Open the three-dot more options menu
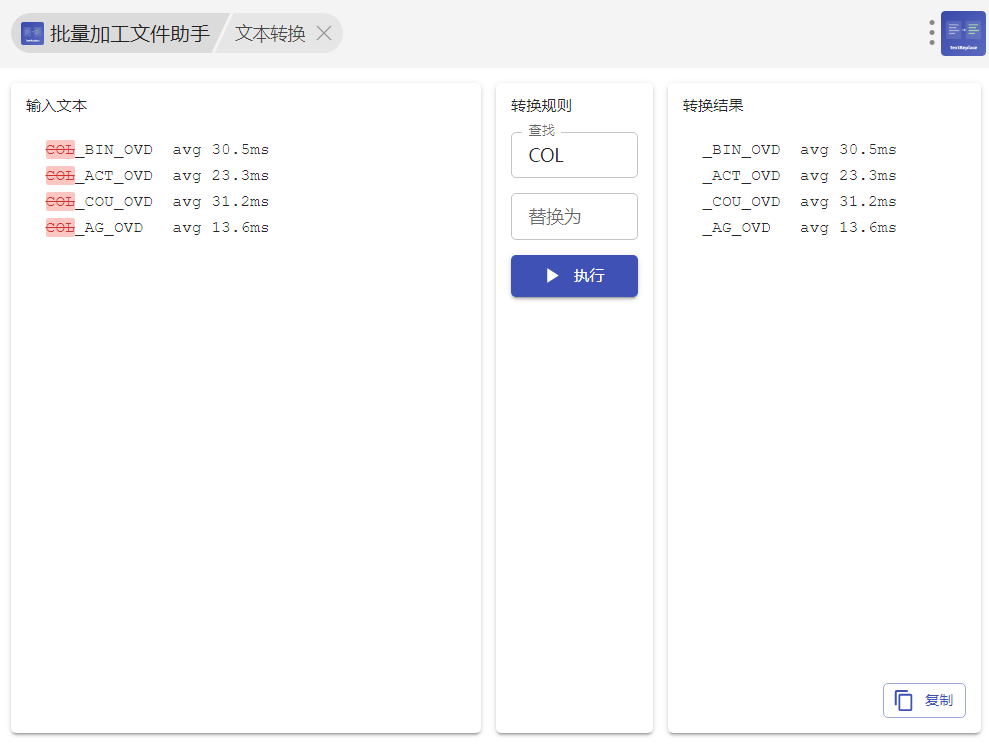This screenshot has height=747, width=989. click(x=932, y=33)
